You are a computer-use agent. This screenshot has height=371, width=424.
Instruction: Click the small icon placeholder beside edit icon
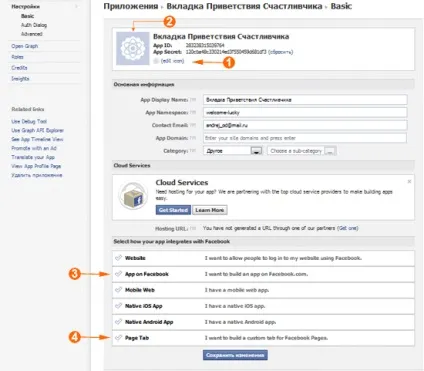coord(156,61)
